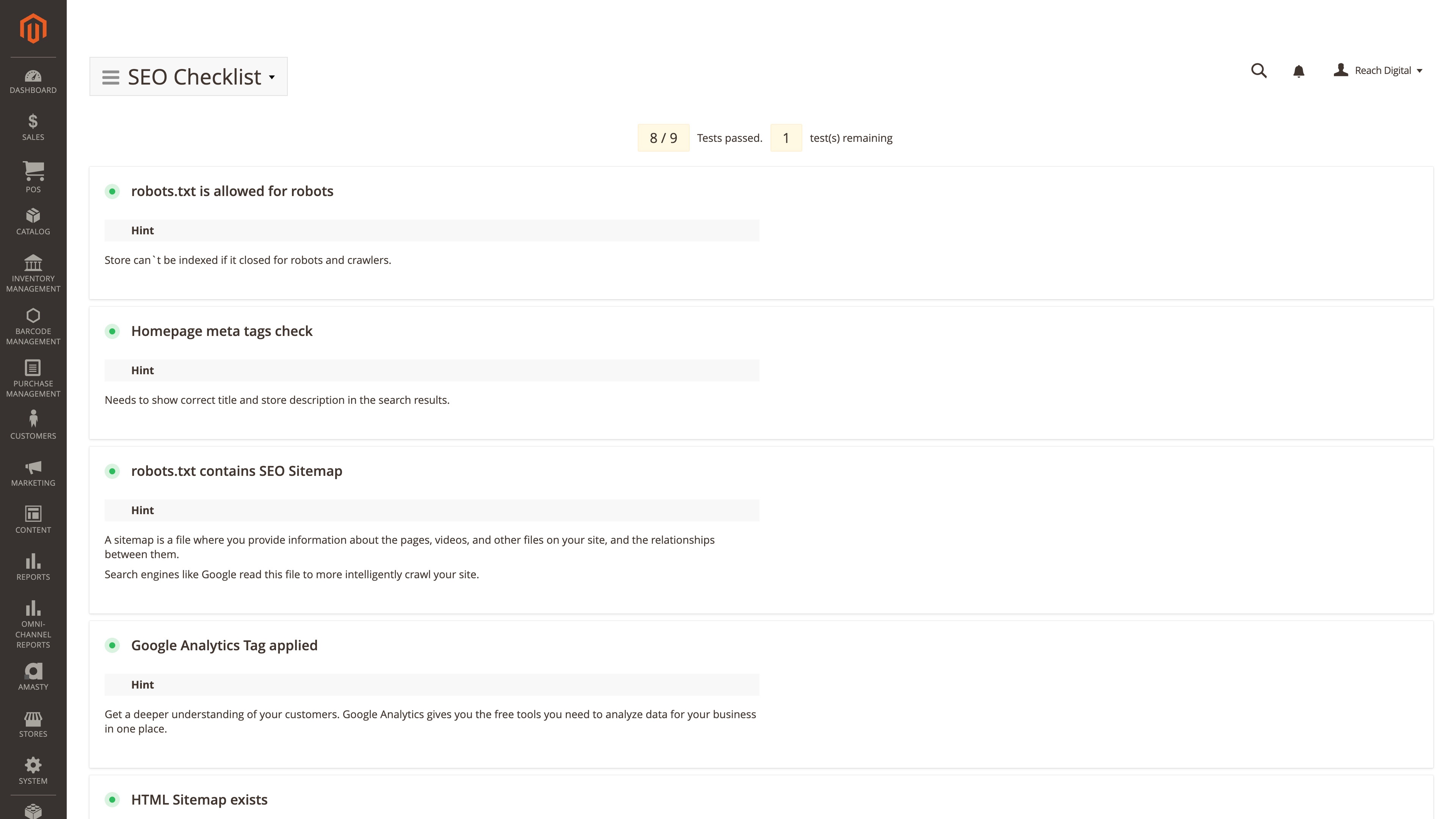Open the Inventory Management menu item

point(33,273)
